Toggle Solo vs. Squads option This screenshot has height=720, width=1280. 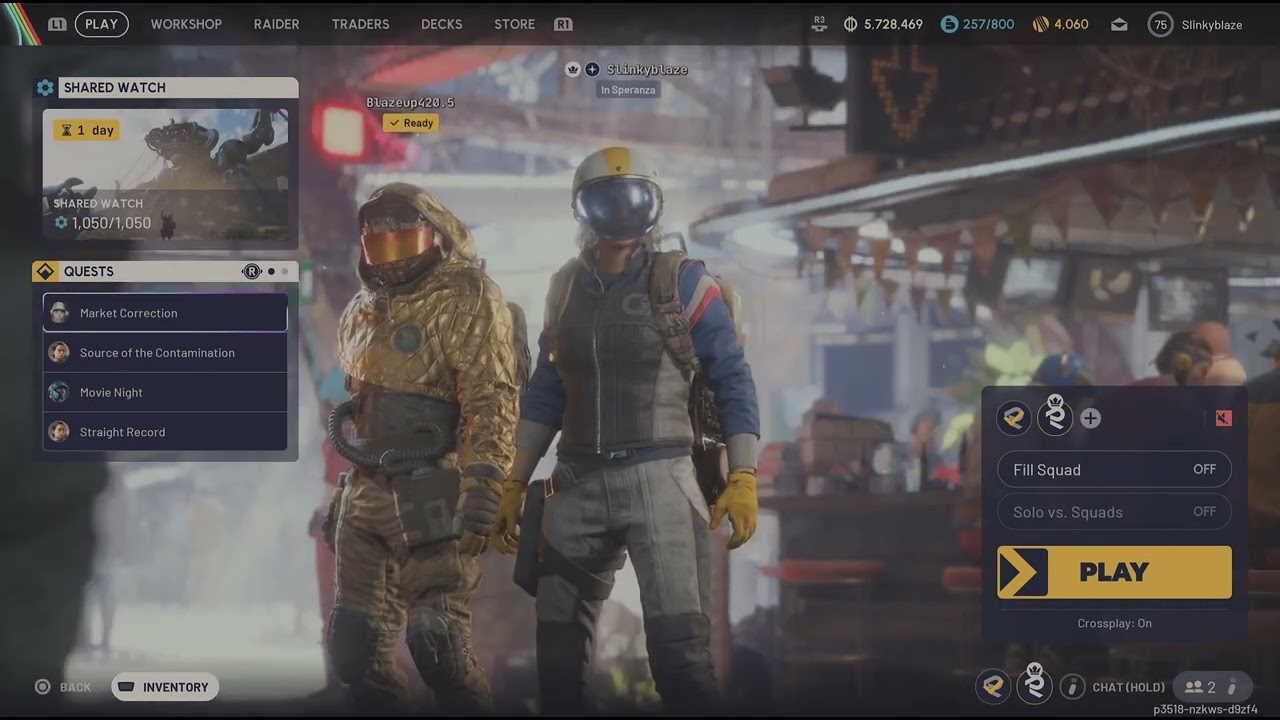tap(1114, 512)
